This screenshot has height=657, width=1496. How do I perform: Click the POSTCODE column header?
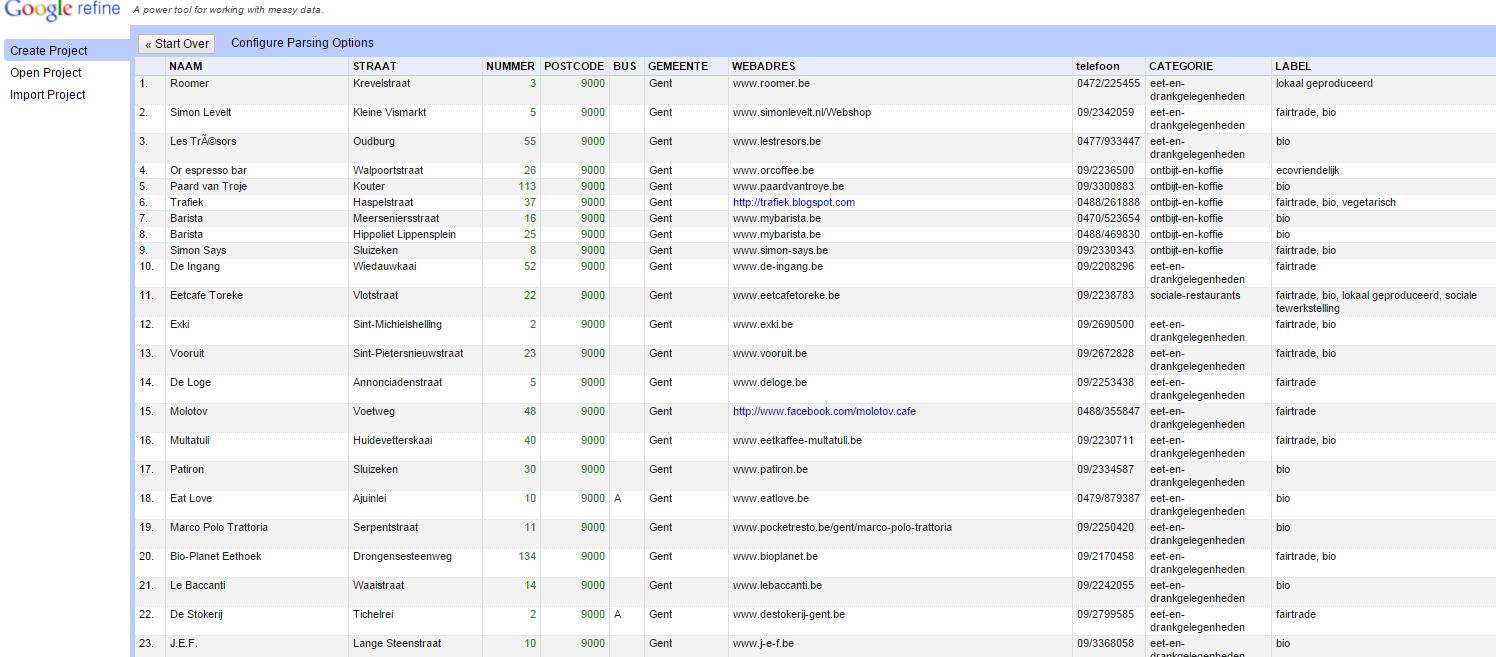coord(575,66)
